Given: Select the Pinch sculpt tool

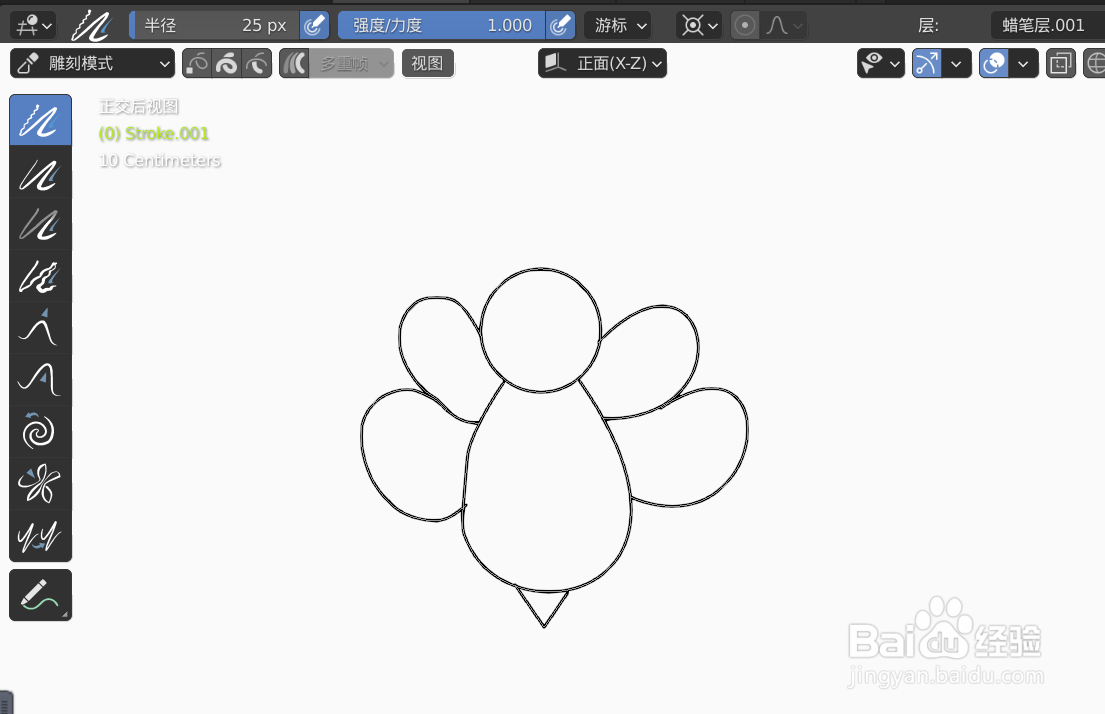Looking at the screenshot, I should (40, 484).
